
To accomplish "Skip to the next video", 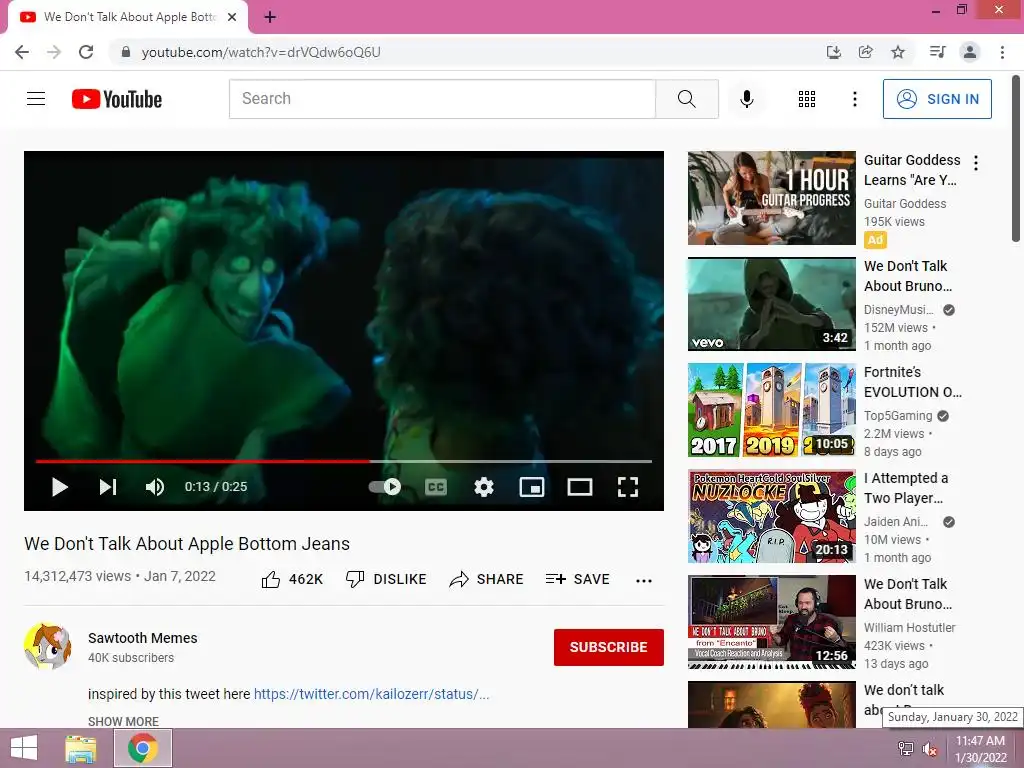I will 108,487.
